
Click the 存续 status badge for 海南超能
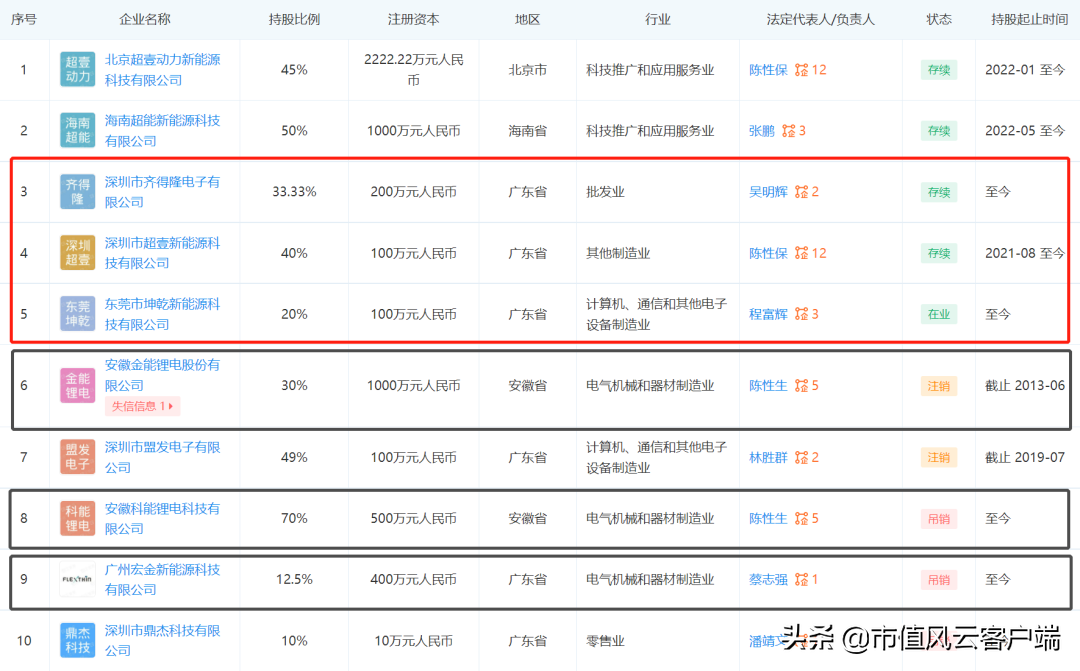click(x=939, y=131)
